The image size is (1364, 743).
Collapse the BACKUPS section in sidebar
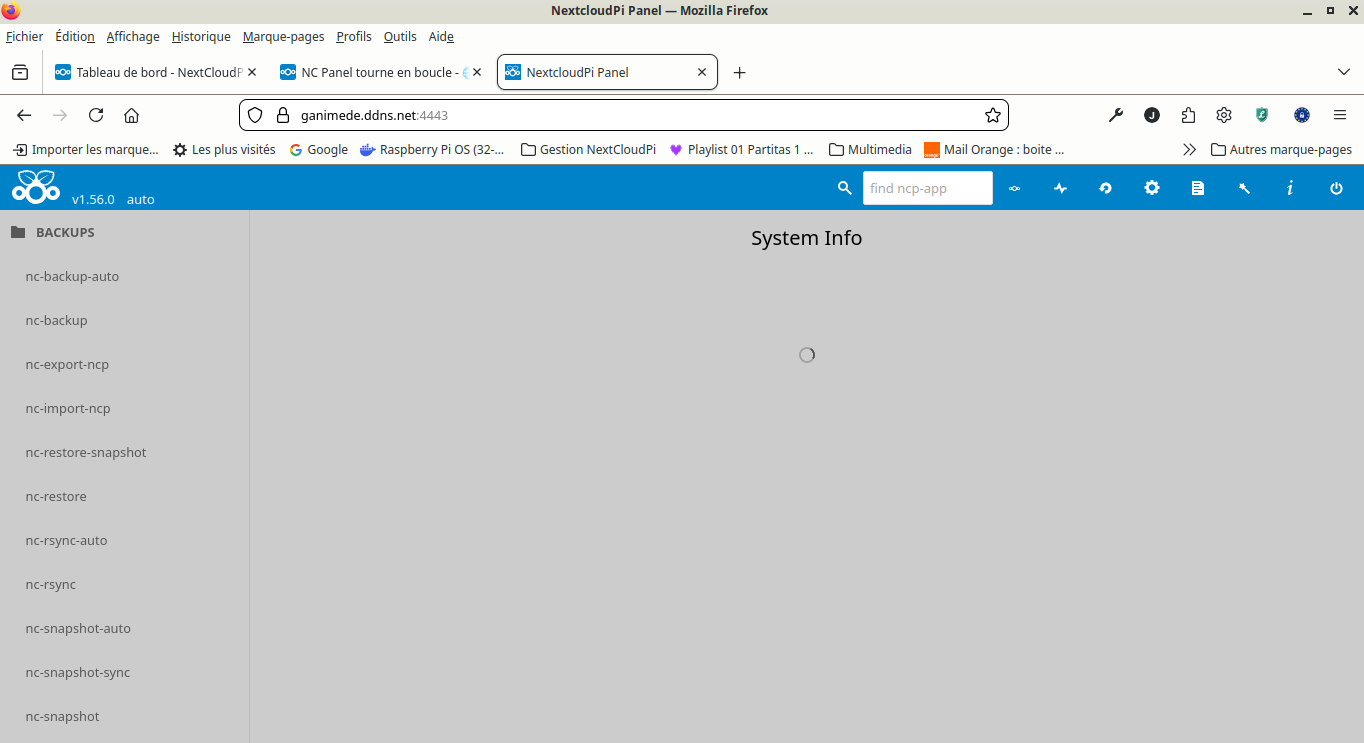[x=65, y=232]
